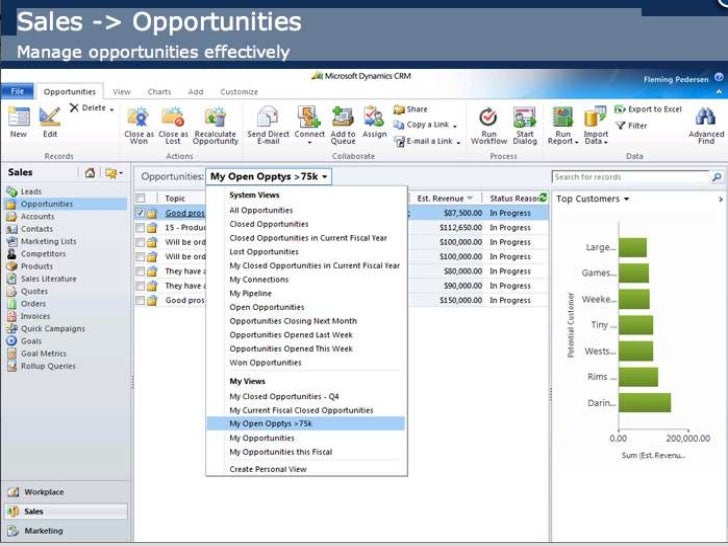Open the Est. Revenue column sort dropdown

click(470, 198)
